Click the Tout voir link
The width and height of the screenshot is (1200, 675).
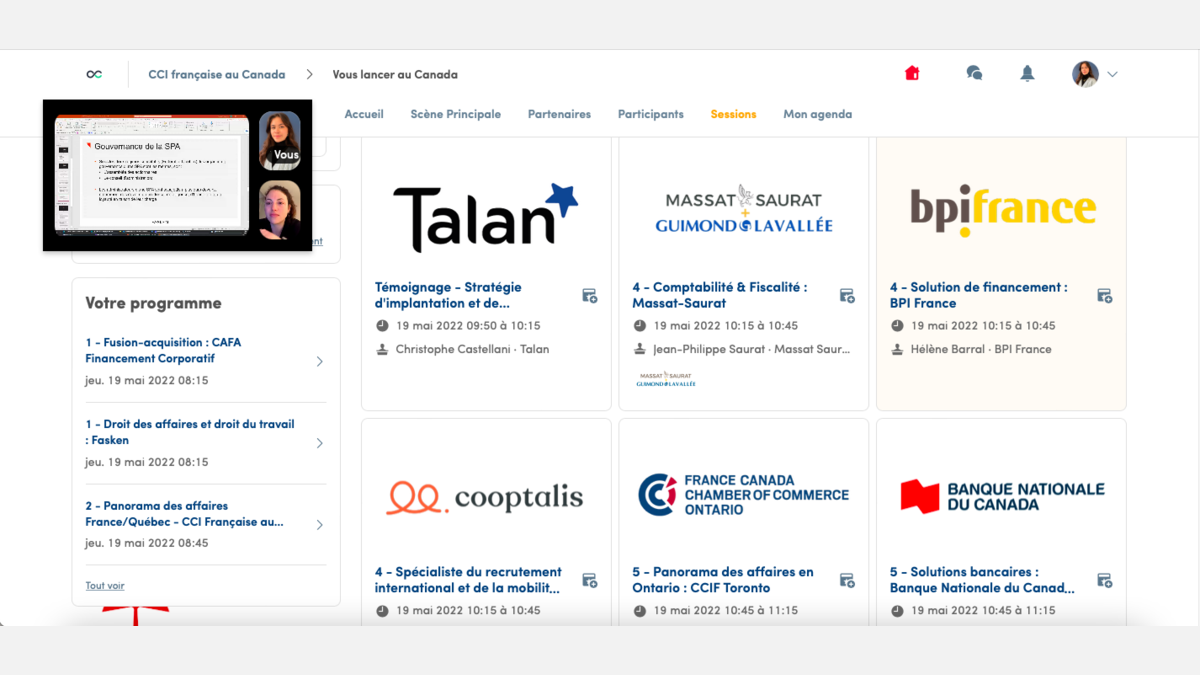tap(105, 586)
